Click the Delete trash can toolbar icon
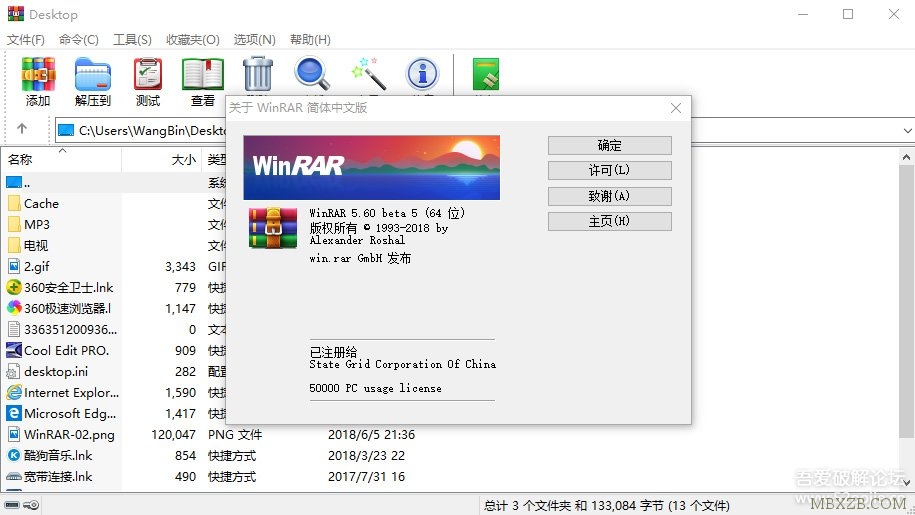This screenshot has height=515, width=915. (x=258, y=74)
